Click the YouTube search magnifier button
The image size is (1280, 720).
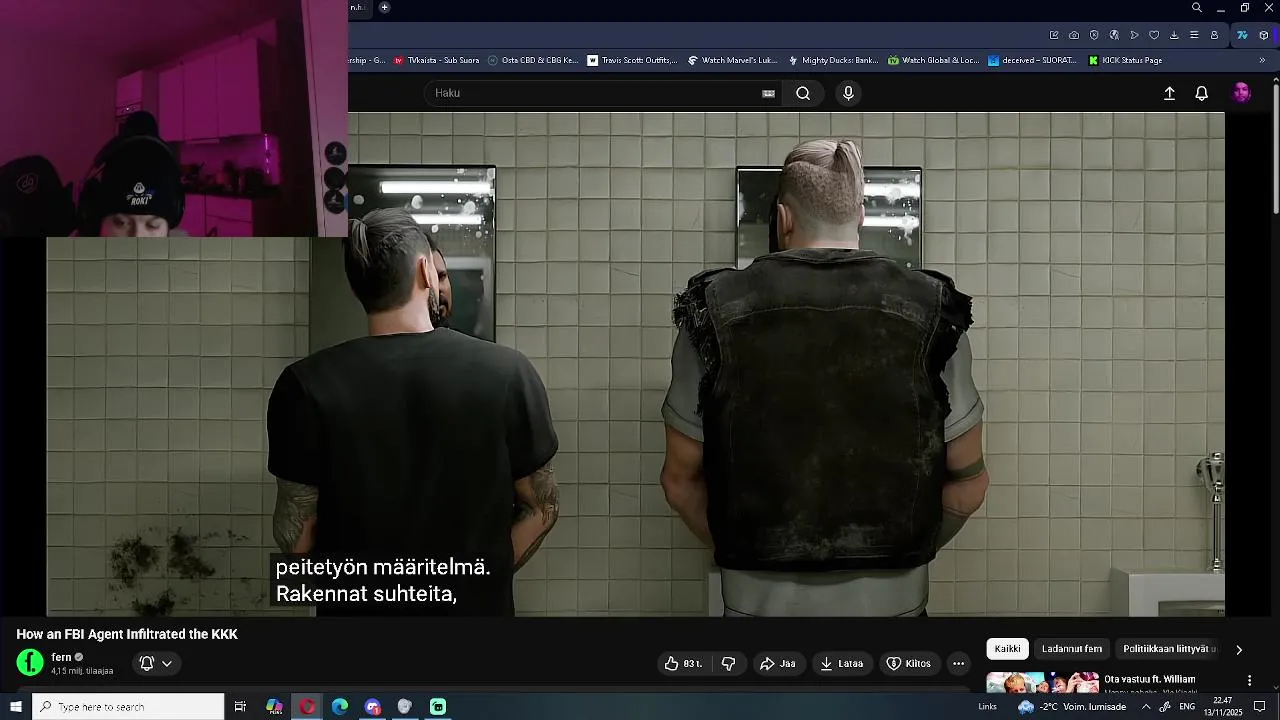click(x=803, y=93)
